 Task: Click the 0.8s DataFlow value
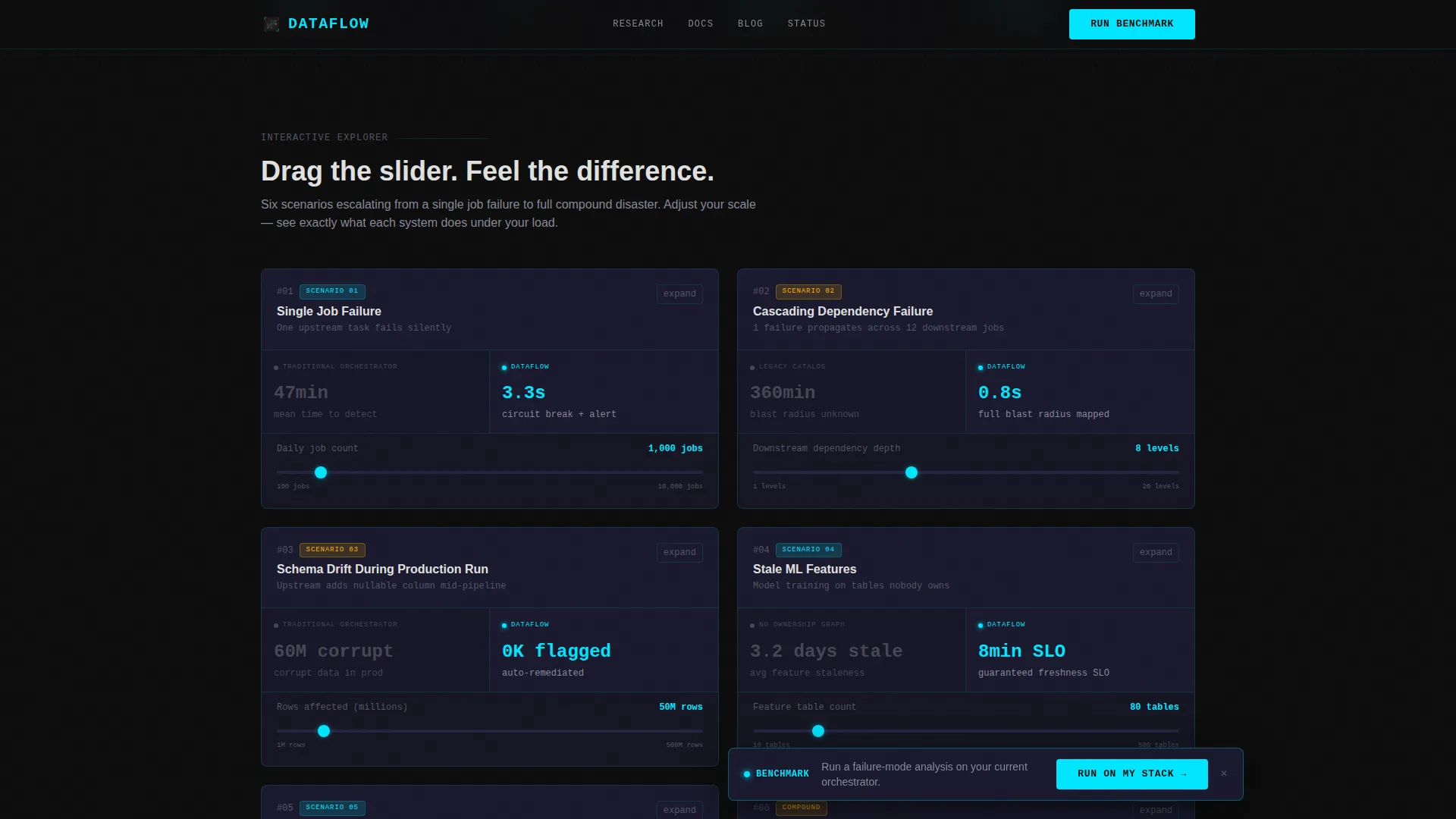pos(999,393)
